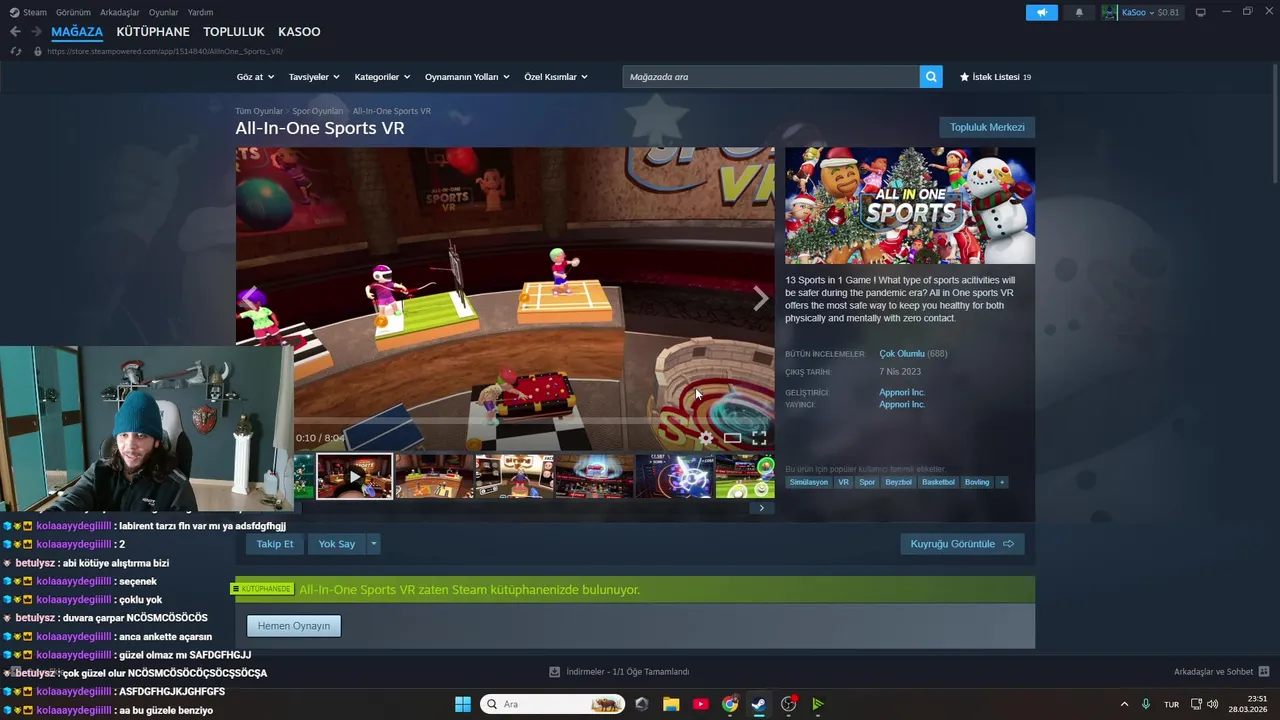Screen dimensions: 1280x720
Task: Open the volume tray icon
Action: point(1212,704)
